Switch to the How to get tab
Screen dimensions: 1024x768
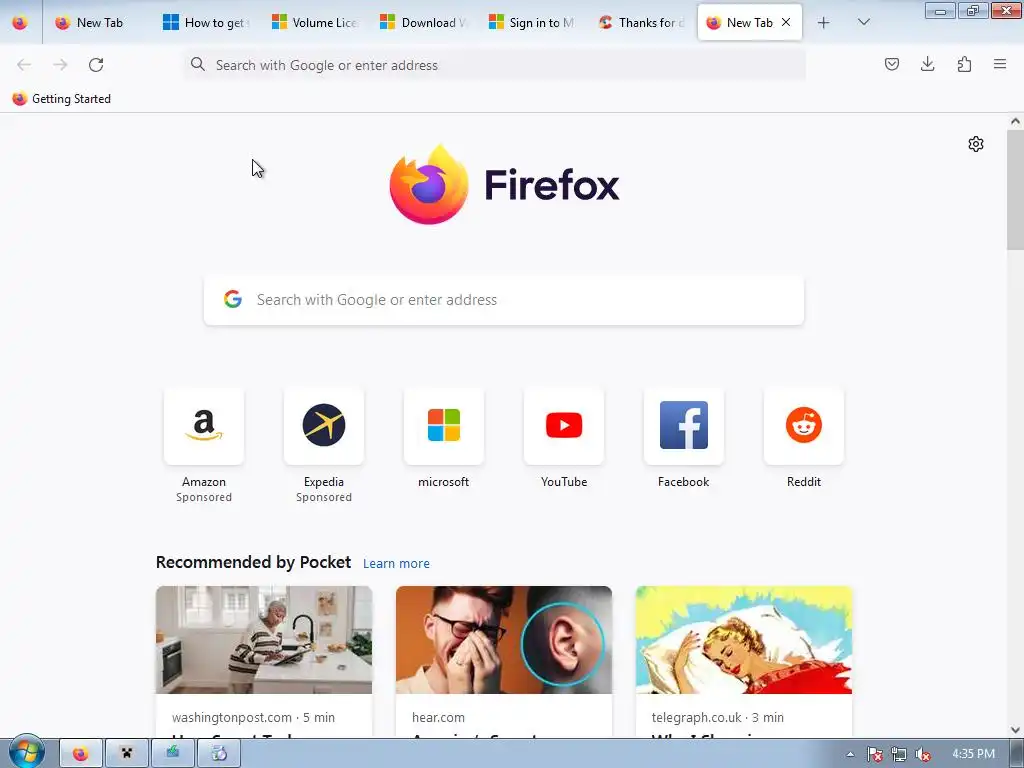[x=206, y=22]
